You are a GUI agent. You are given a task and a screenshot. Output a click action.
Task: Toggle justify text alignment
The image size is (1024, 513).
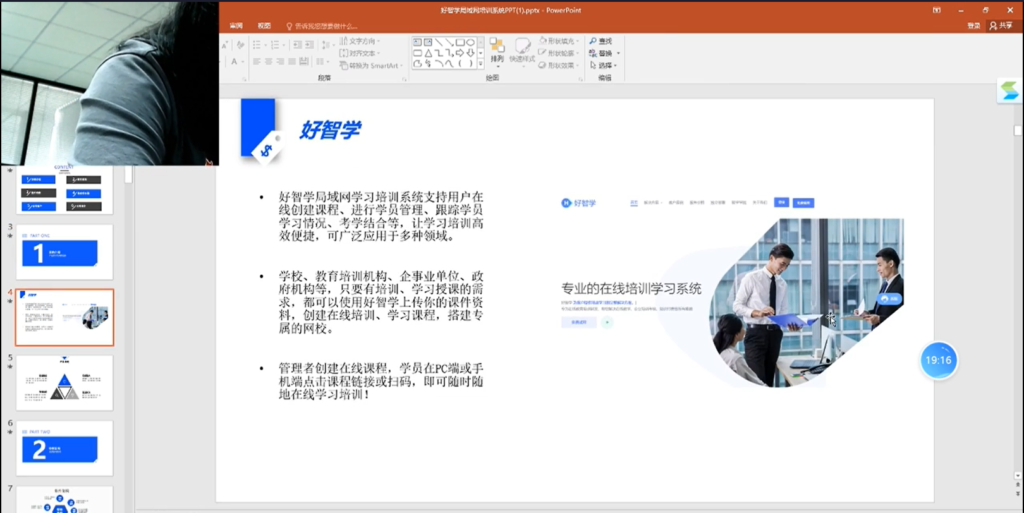tap(292, 61)
